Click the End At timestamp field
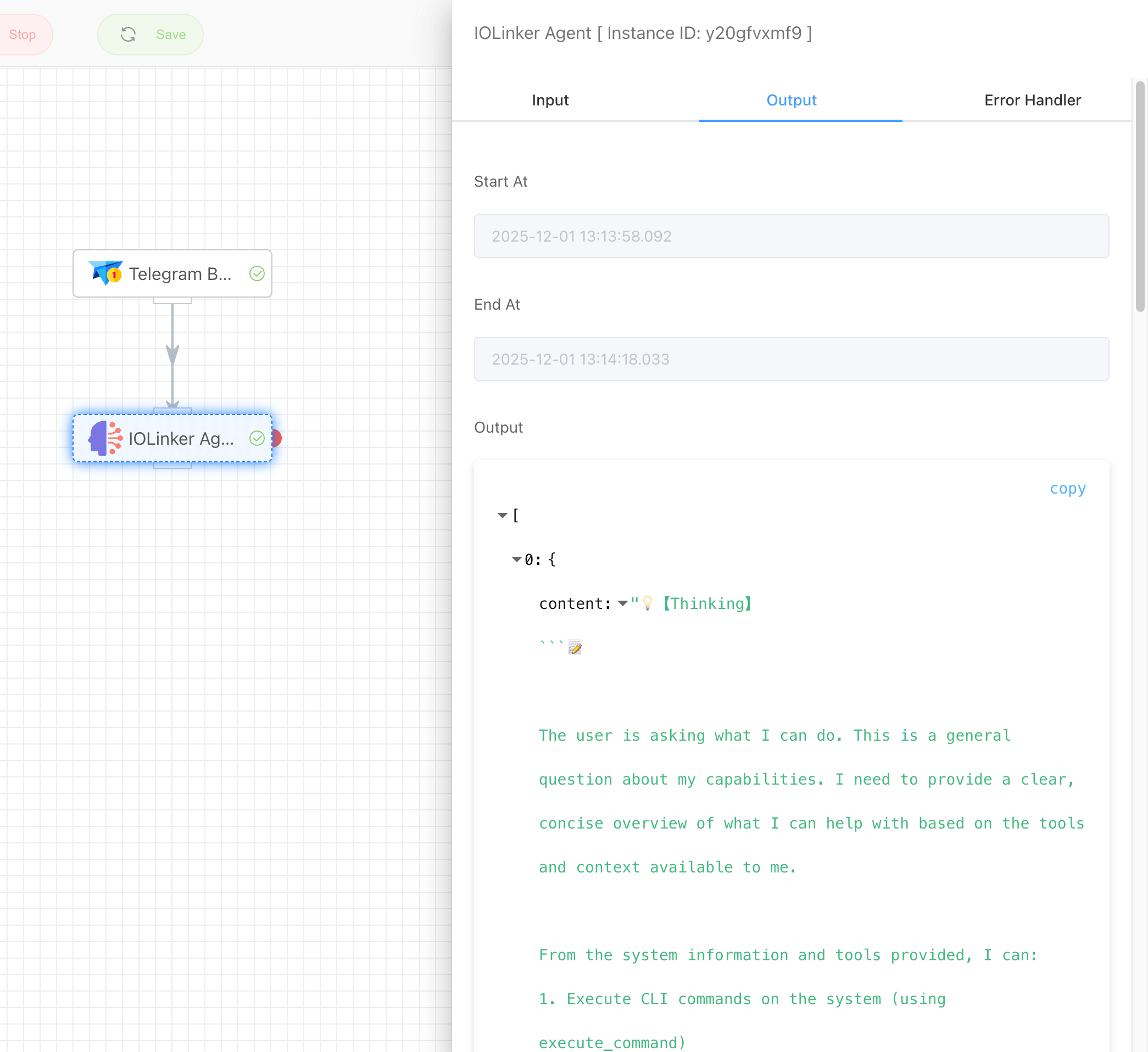The width and height of the screenshot is (1148, 1052). point(791,359)
